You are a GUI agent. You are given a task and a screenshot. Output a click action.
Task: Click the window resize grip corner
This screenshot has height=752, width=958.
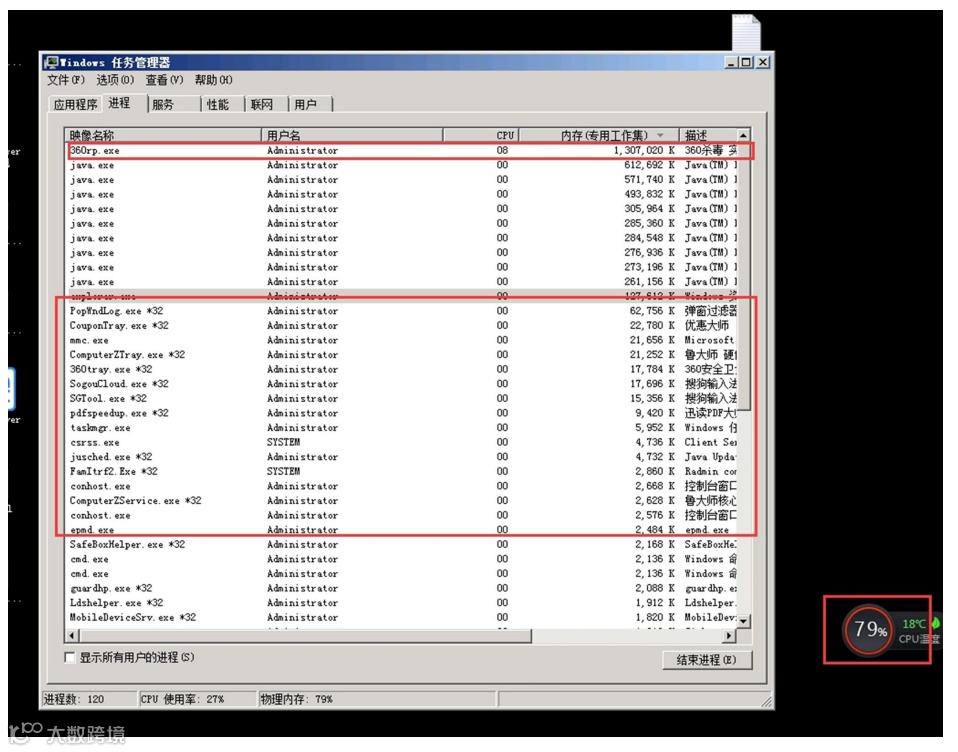click(x=767, y=701)
